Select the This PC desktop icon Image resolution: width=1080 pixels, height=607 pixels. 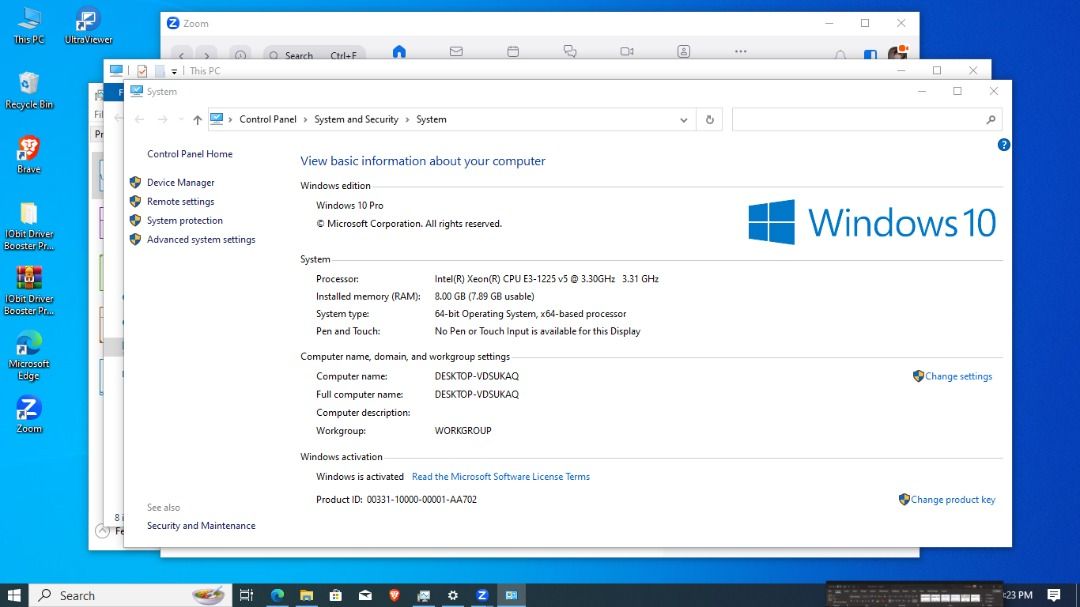click(29, 25)
